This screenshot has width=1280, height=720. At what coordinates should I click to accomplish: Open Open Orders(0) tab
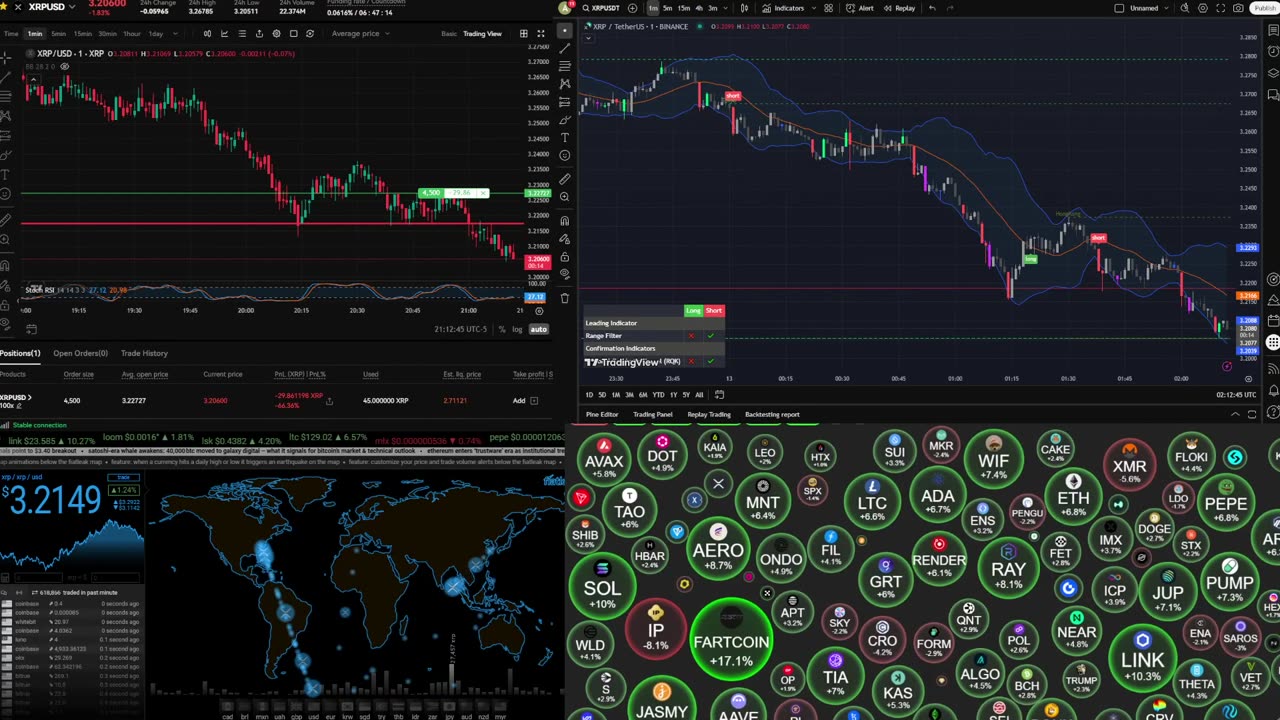(x=80, y=353)
